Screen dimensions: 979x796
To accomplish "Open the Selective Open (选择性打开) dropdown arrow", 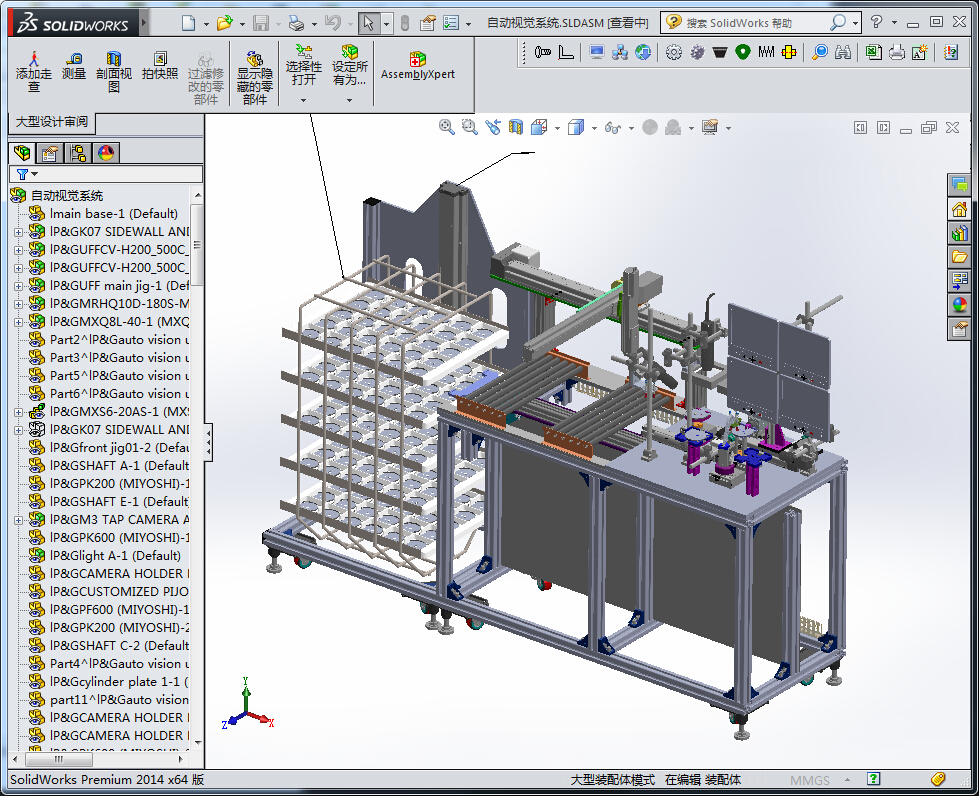I will click(x=303, y=100).
